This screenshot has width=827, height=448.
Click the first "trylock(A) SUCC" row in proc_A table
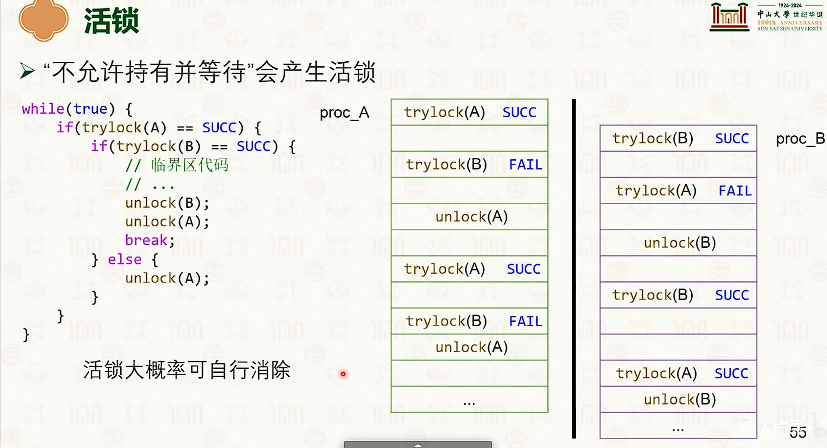pyautogui.click(x=469, y=112)
